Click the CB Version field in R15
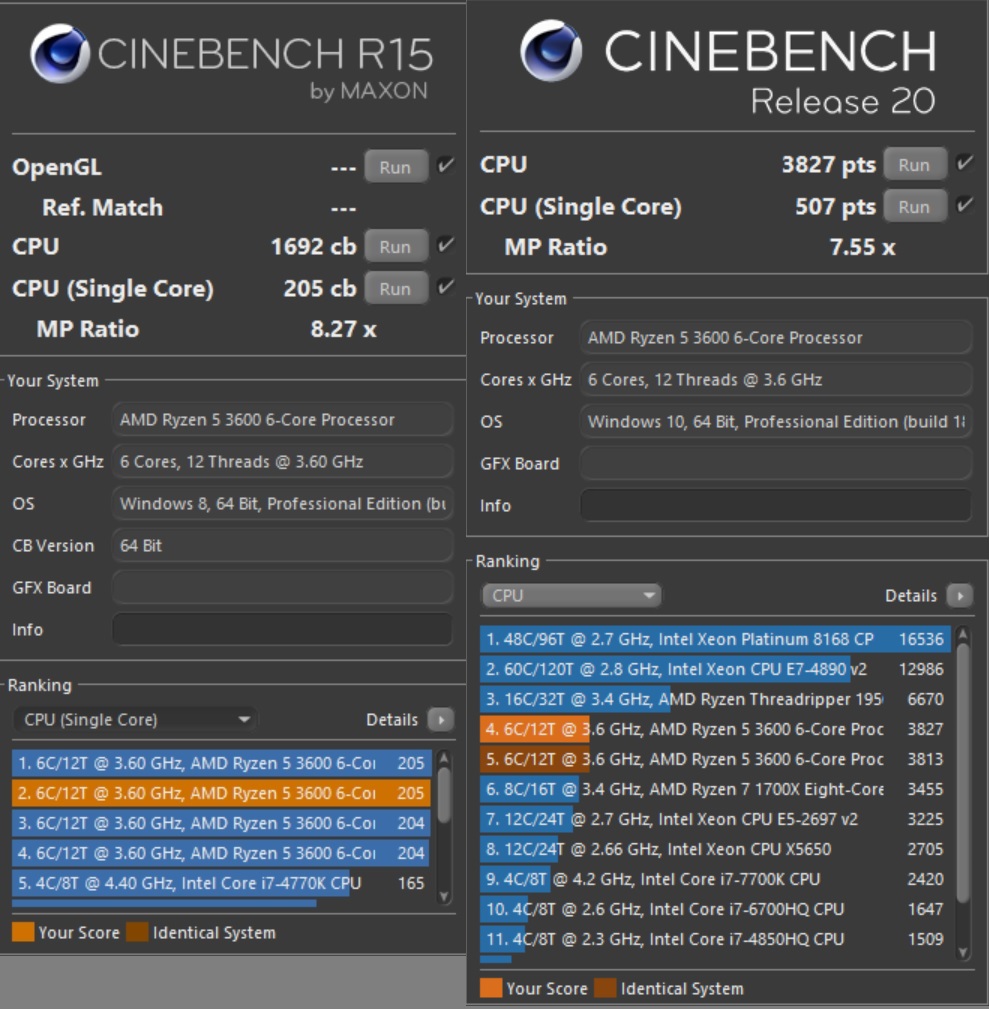This screenshot has height=1009, width=989. [282, 545]
